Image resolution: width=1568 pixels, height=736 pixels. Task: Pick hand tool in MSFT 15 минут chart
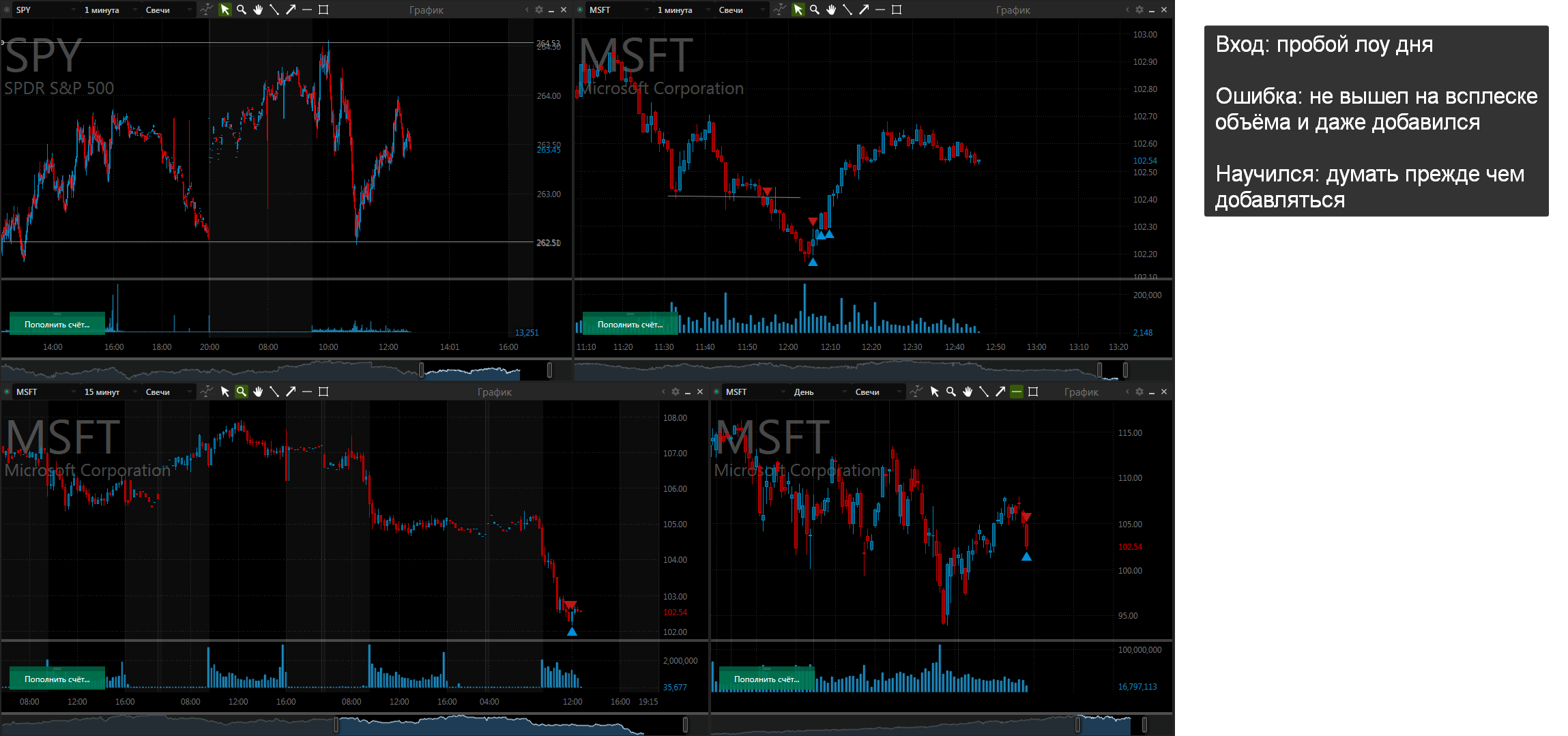pyautogui.click(x=258, y=392)
